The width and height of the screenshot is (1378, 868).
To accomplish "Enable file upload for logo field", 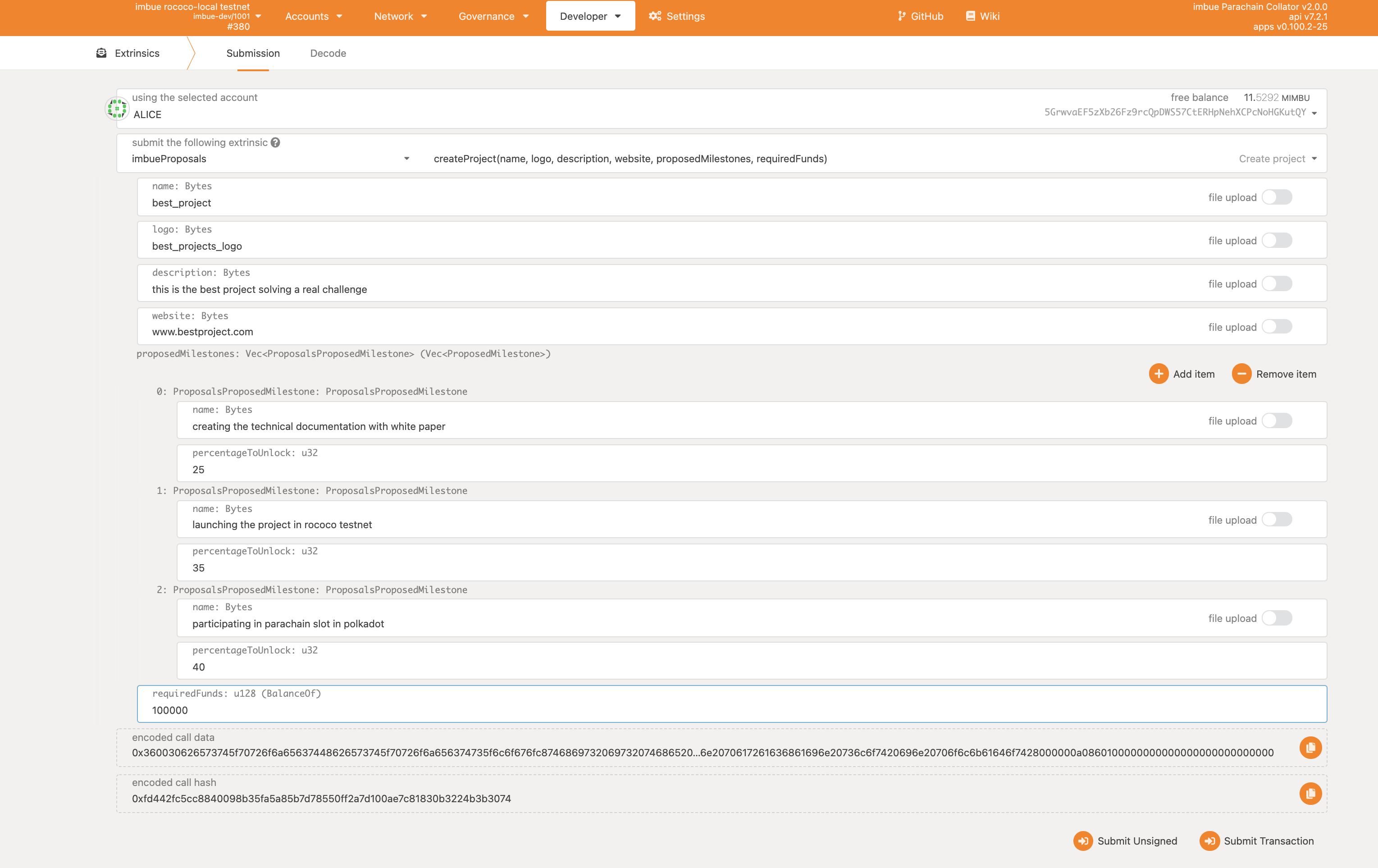I will tap(1277, 240).
